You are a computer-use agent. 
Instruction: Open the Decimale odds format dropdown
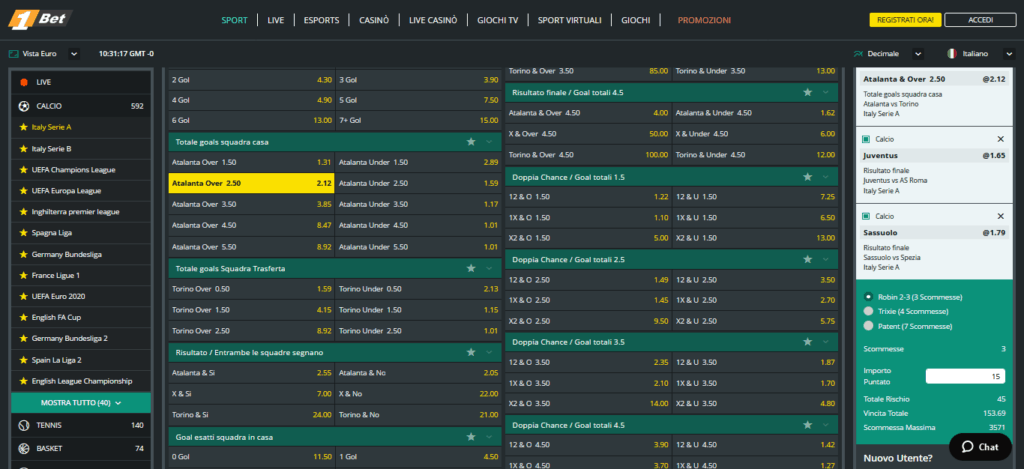coord(918,54)
